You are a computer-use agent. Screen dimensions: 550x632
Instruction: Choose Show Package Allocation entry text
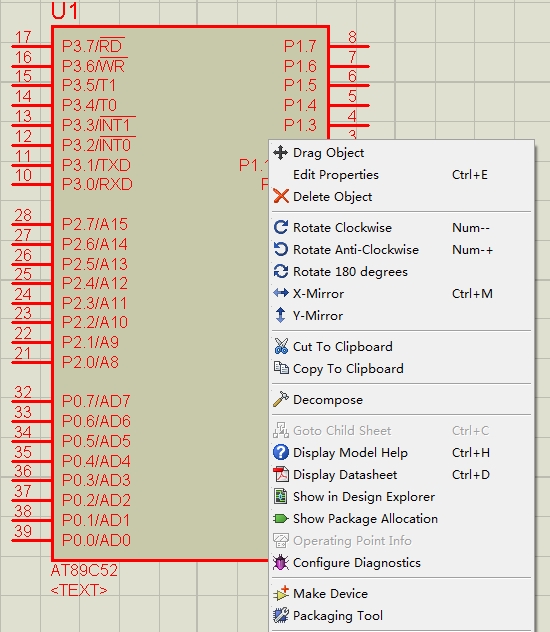pyautogui.click(x=365, y=518)
